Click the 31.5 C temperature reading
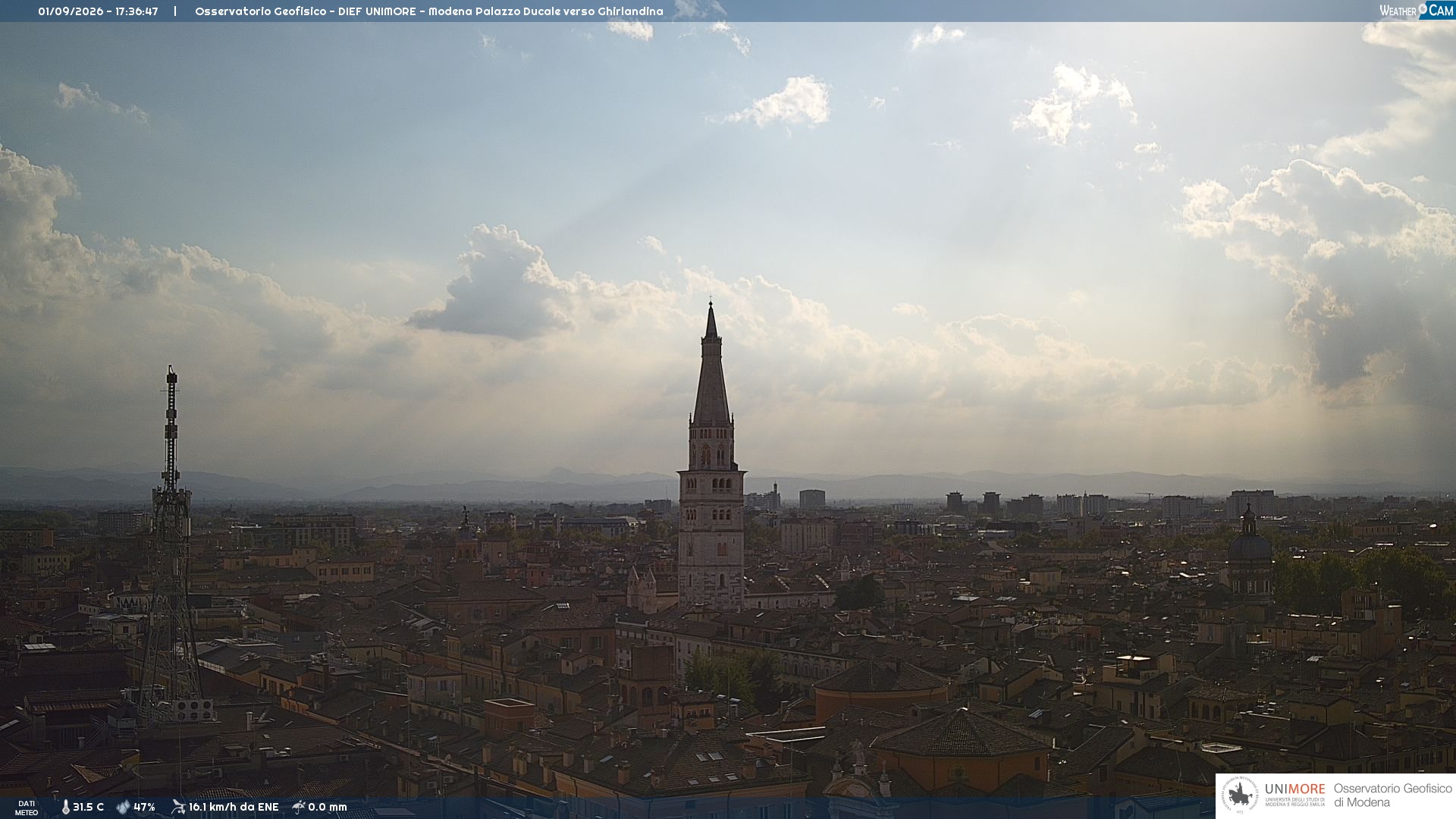 coord(88,807)
